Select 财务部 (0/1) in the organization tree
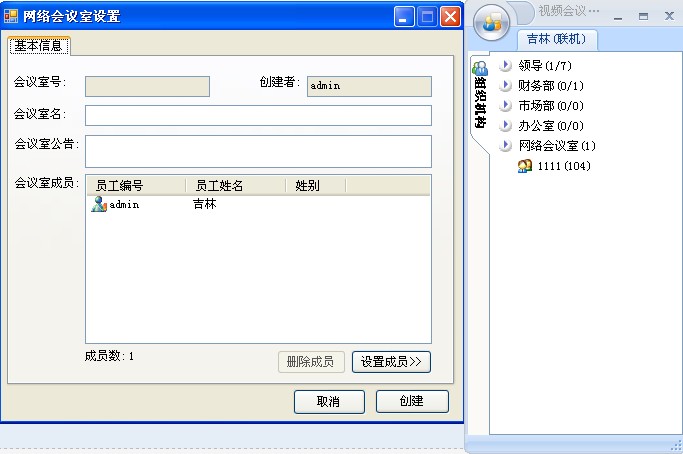The image size is (683, 454). click(x=551, y=85)
